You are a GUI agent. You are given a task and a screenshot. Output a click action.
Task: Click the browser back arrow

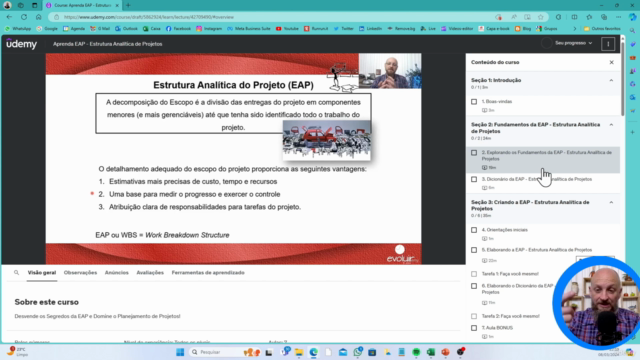pyautogui.click(x=9, y=17)
